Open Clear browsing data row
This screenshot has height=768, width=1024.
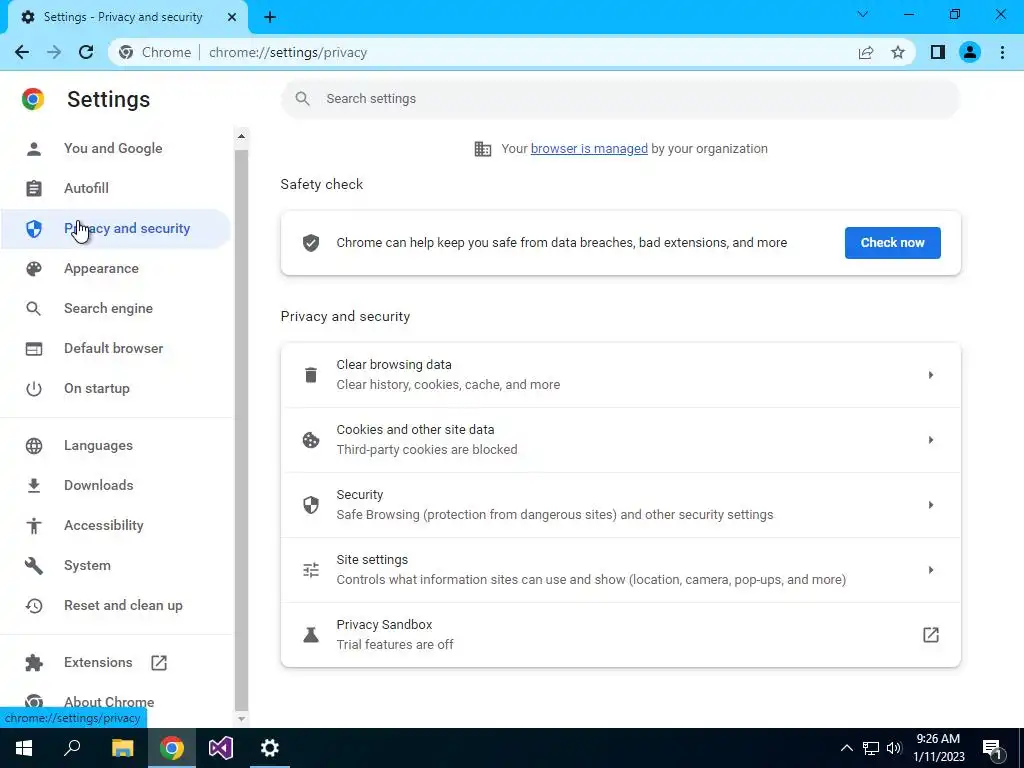(620, 375)
